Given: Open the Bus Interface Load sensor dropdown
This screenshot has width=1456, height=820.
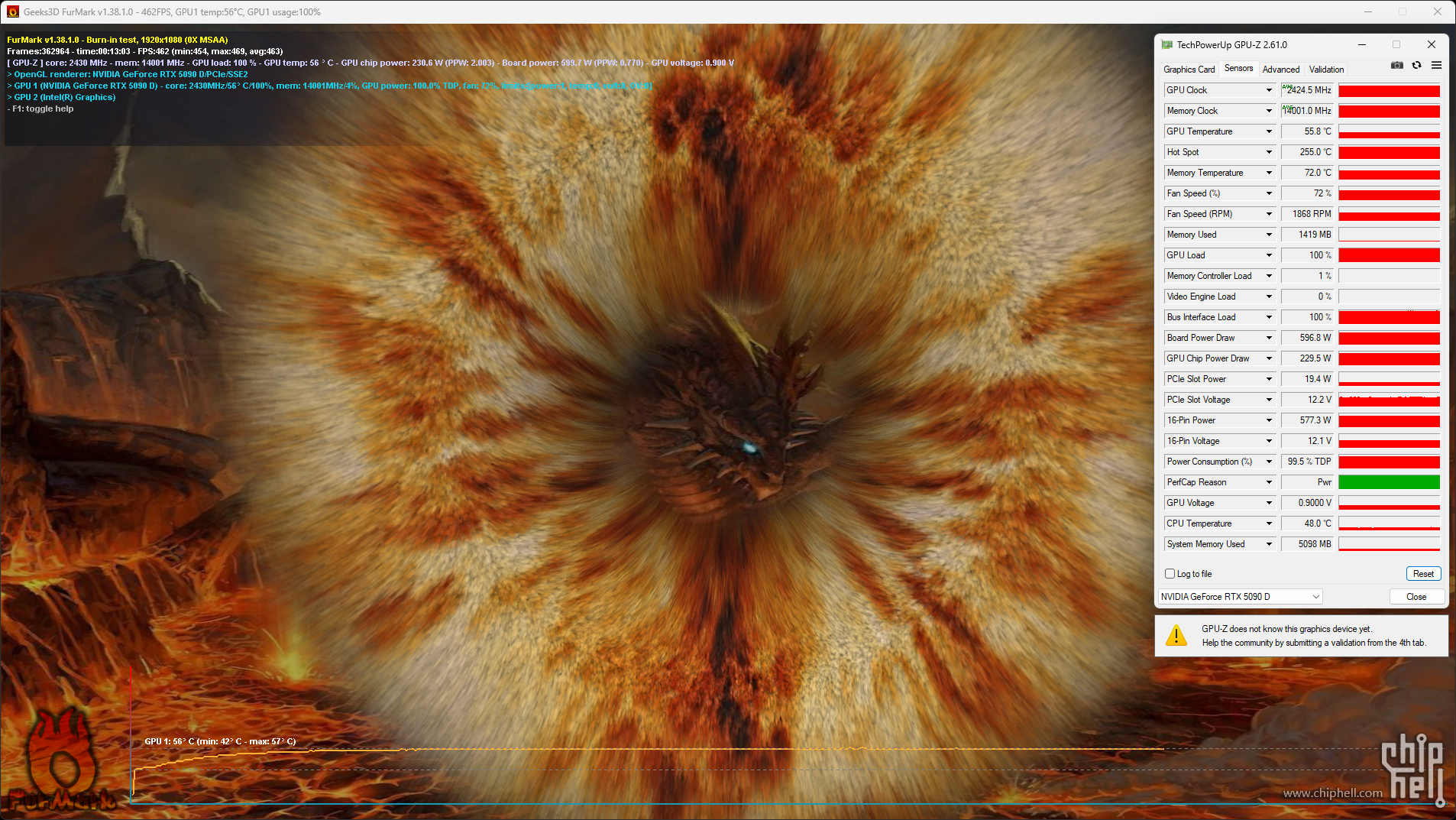Looking at the screenshot, I should [x=1269, y=317].
